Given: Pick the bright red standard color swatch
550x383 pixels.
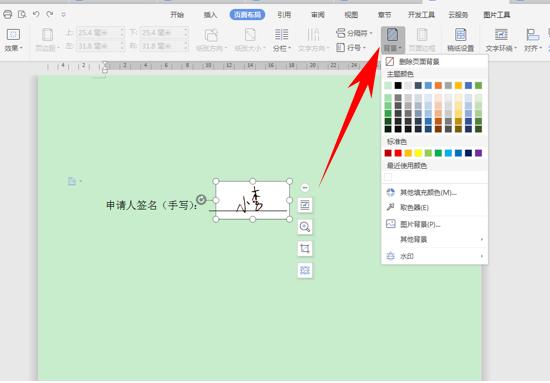Looking at the screenshot, I should (398, 153).
